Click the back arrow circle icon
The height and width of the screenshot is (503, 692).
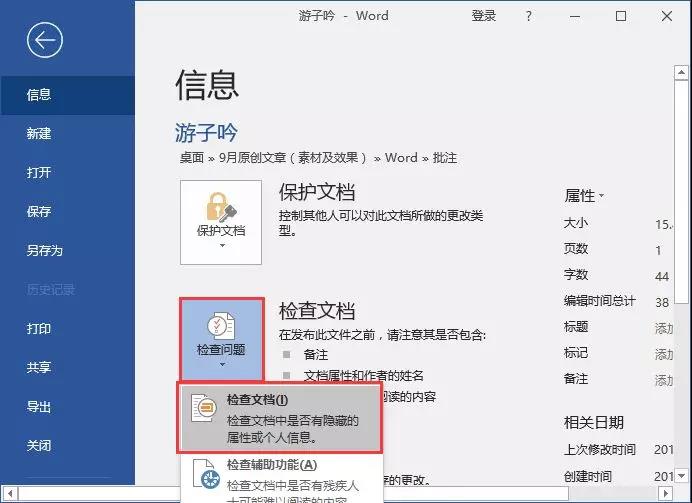46,40
